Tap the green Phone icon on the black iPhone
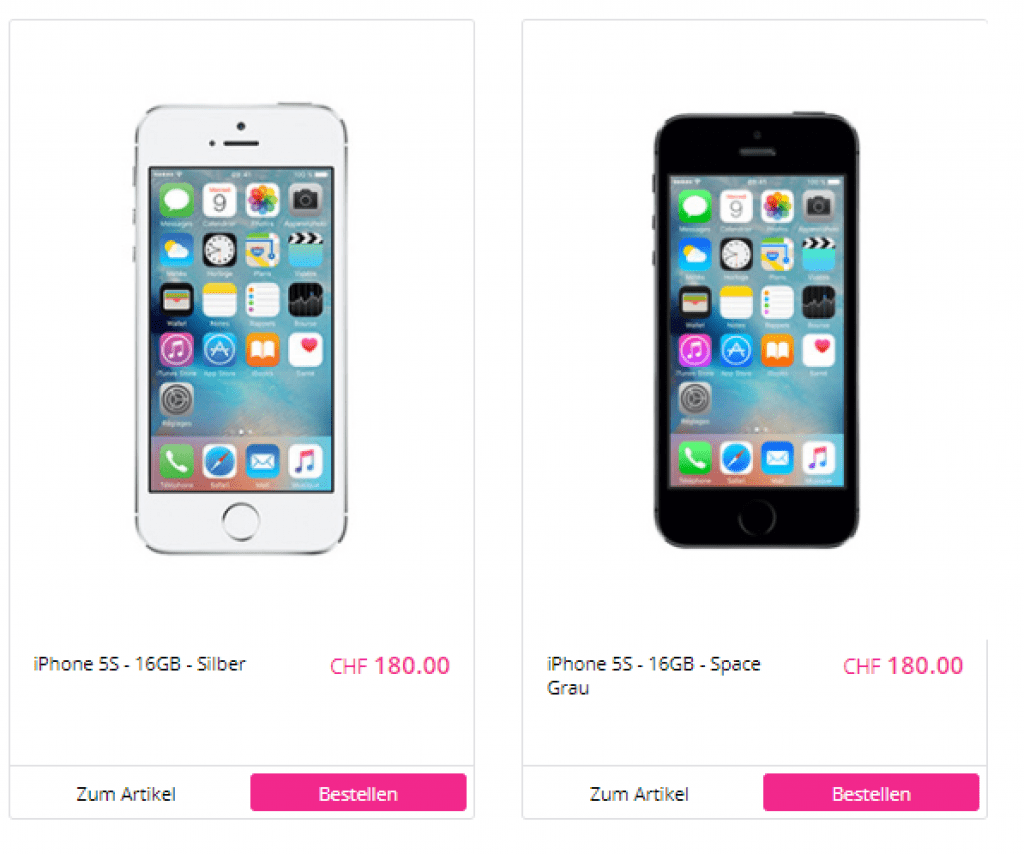Image resolution: width=1024 pixels, height=854 pixels. coord(694,458)
